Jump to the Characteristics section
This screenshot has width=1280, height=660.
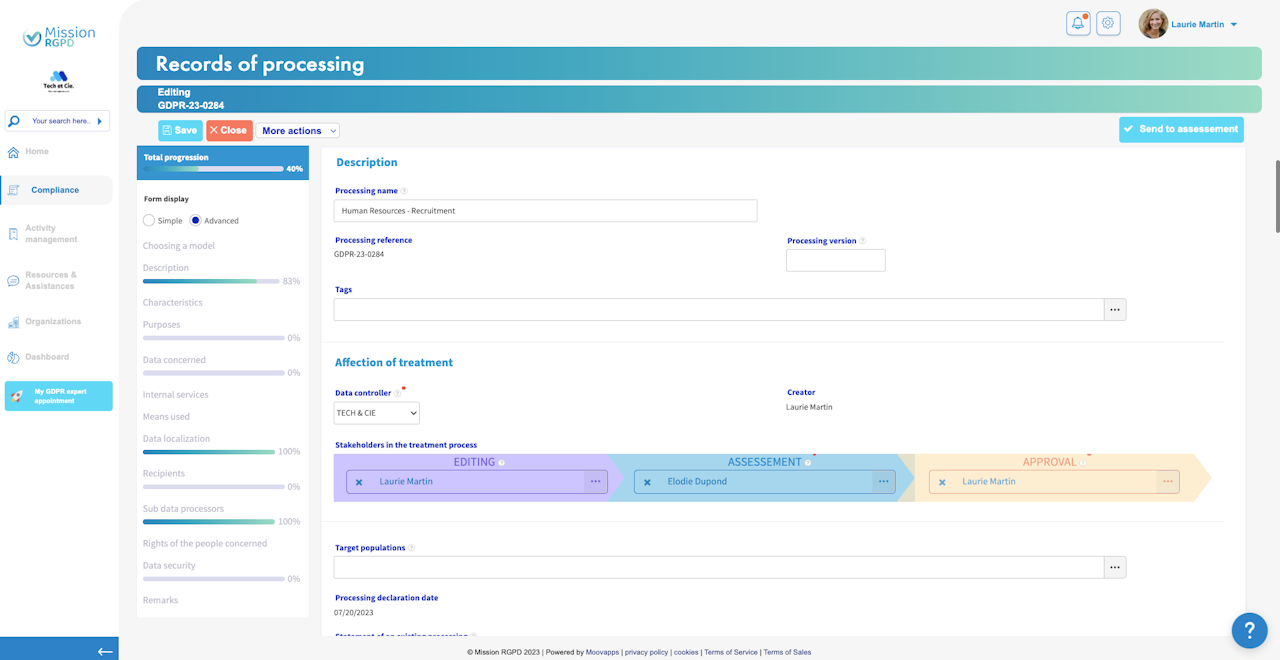pyautogui.click(x=173, y=302)
